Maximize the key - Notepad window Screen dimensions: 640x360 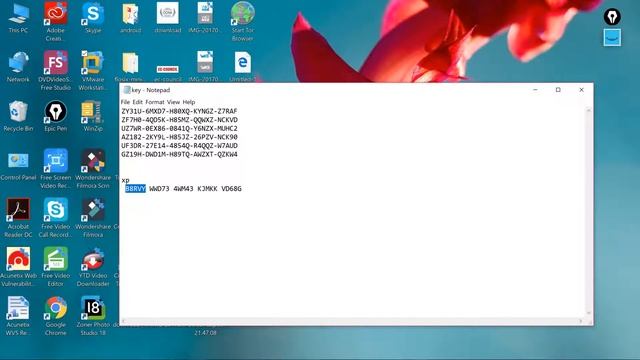click(558, 90)
